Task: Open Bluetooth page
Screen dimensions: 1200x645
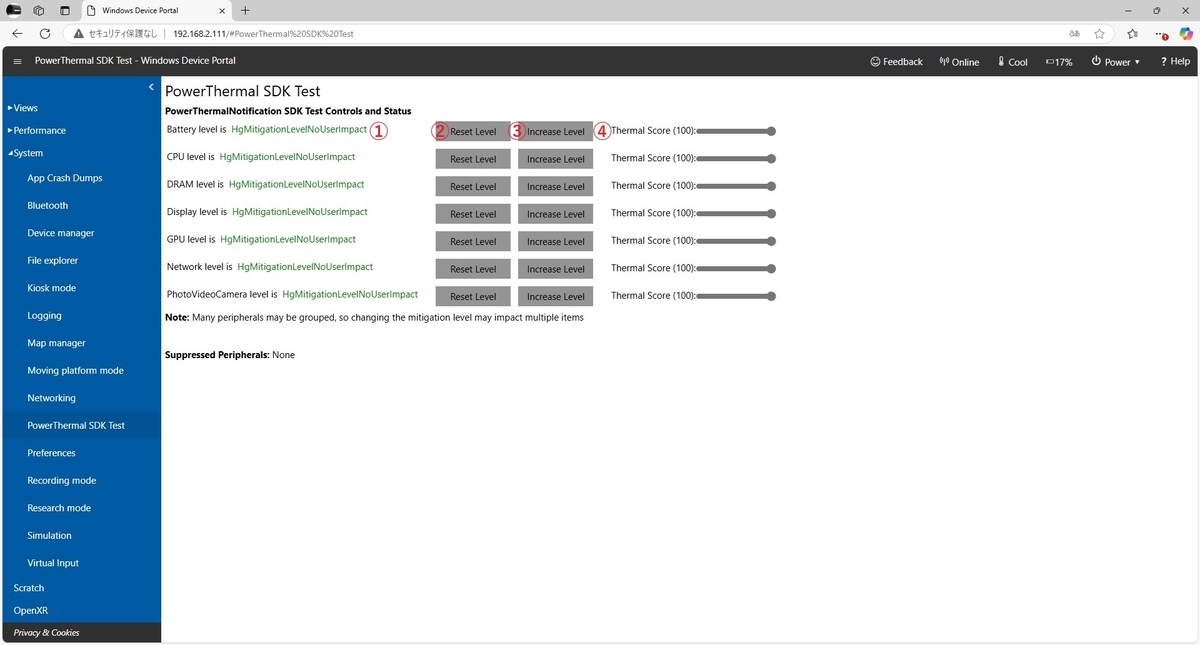Action: (48, 205)
